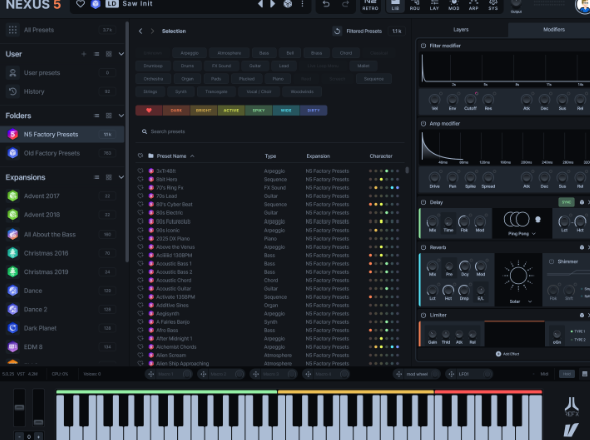Screen dimensions: 590x440
Task: Toggle the Reverb effect power button
Action: (423, 247)
